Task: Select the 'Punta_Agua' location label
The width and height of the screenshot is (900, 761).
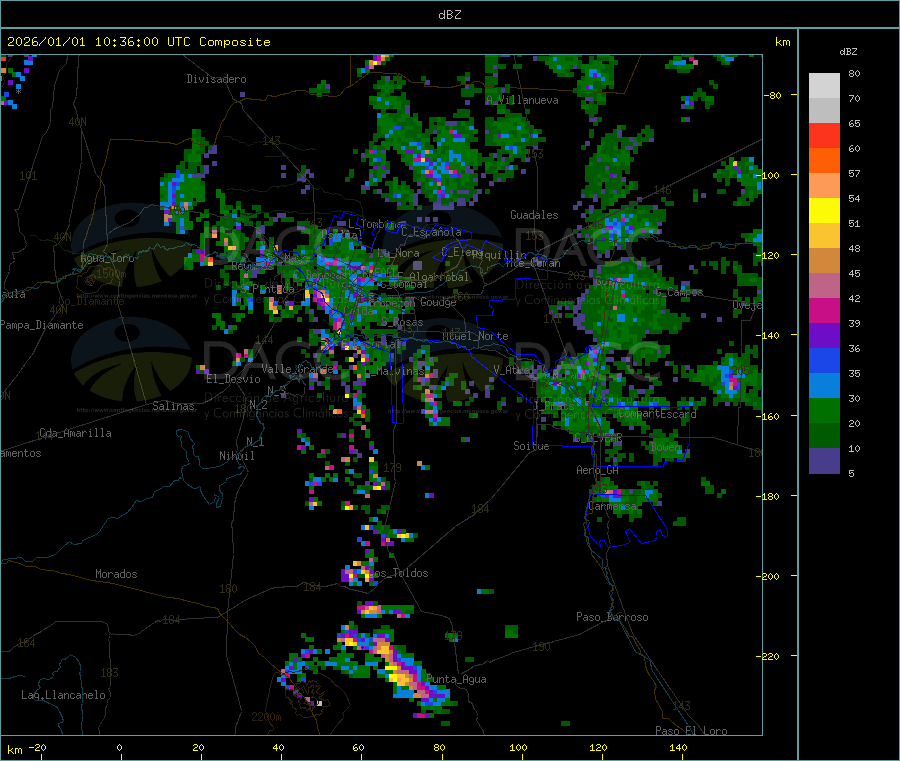Action: [x=456, y=679]
